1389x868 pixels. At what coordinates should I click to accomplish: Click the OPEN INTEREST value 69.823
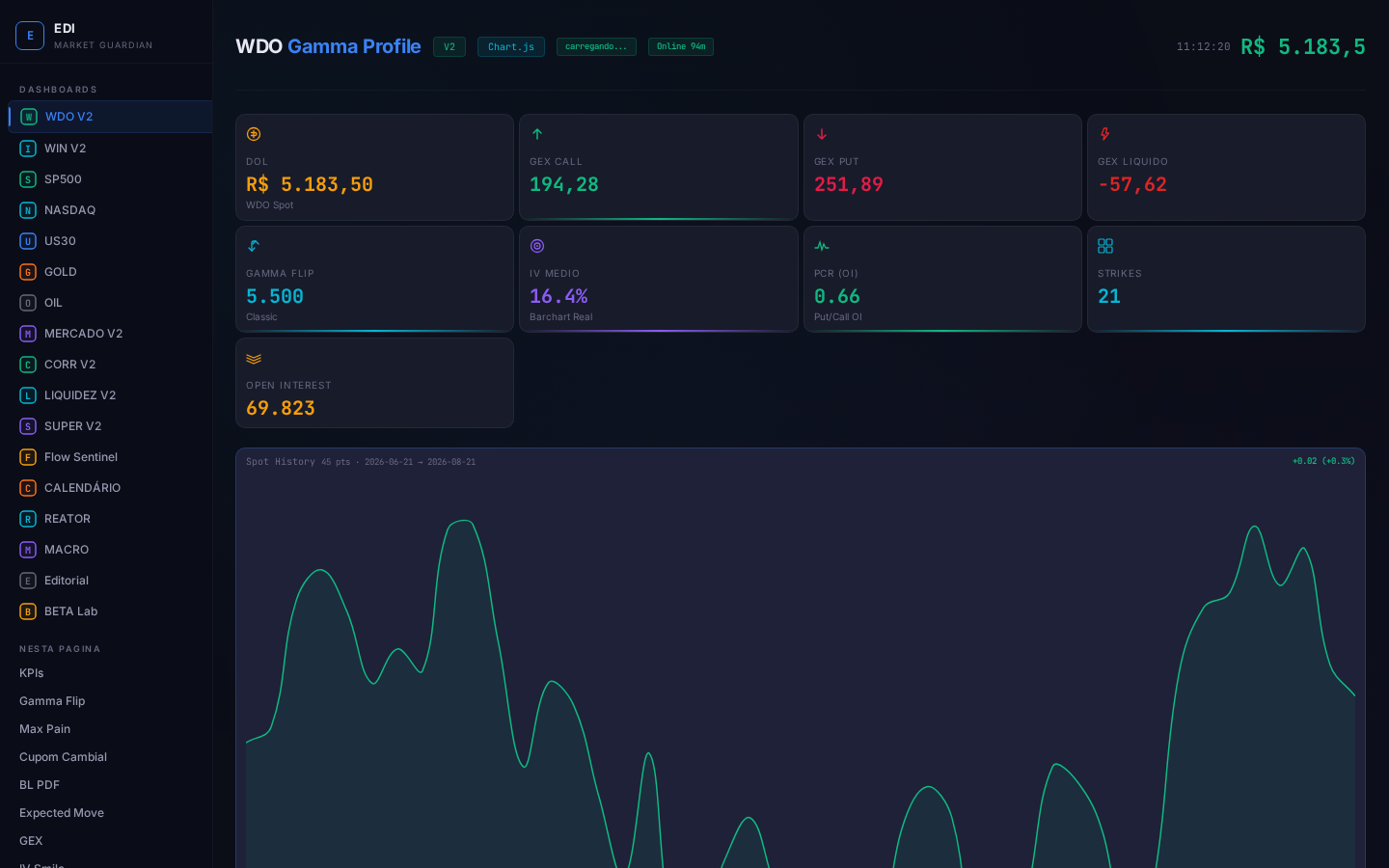[281, 408]
